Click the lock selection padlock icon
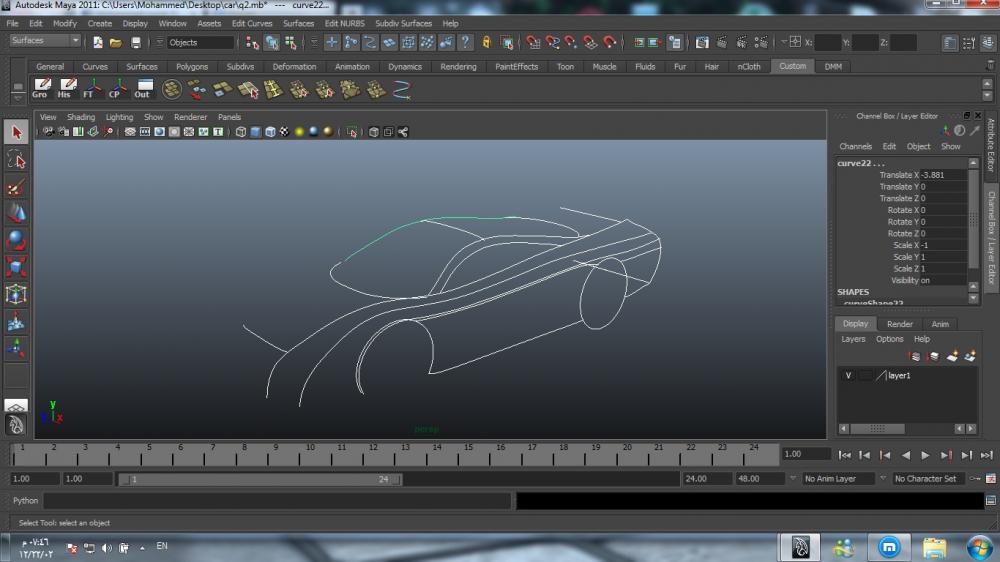 tap(487, 42)
